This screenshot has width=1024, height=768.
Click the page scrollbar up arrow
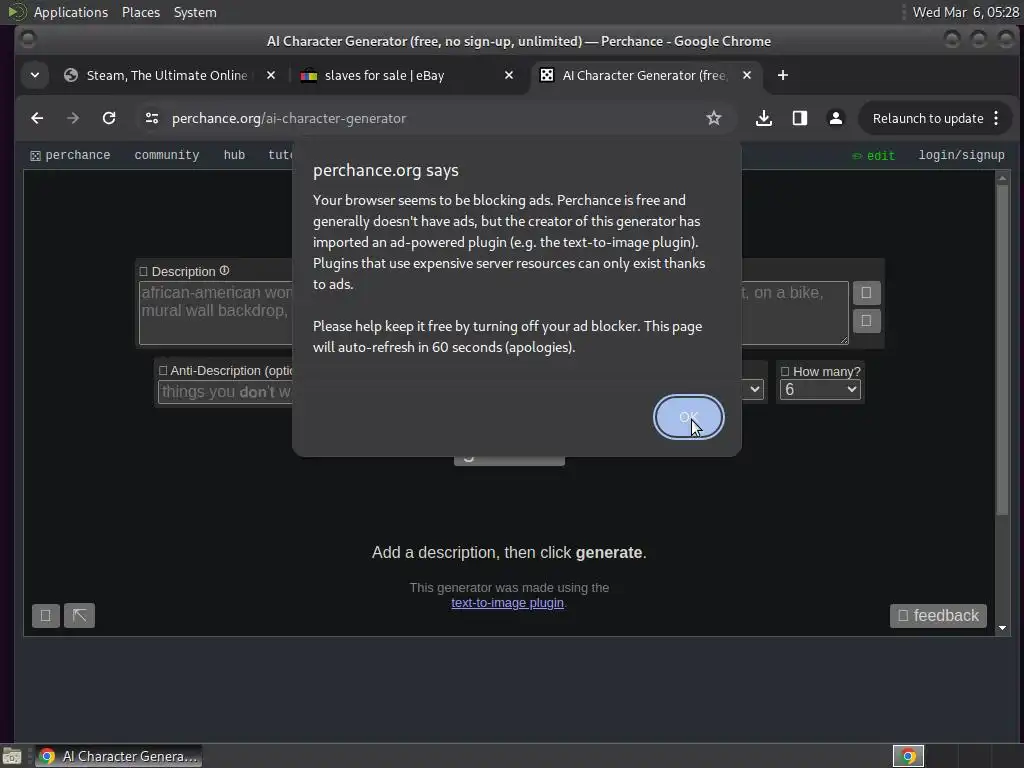coord(1002,178)
